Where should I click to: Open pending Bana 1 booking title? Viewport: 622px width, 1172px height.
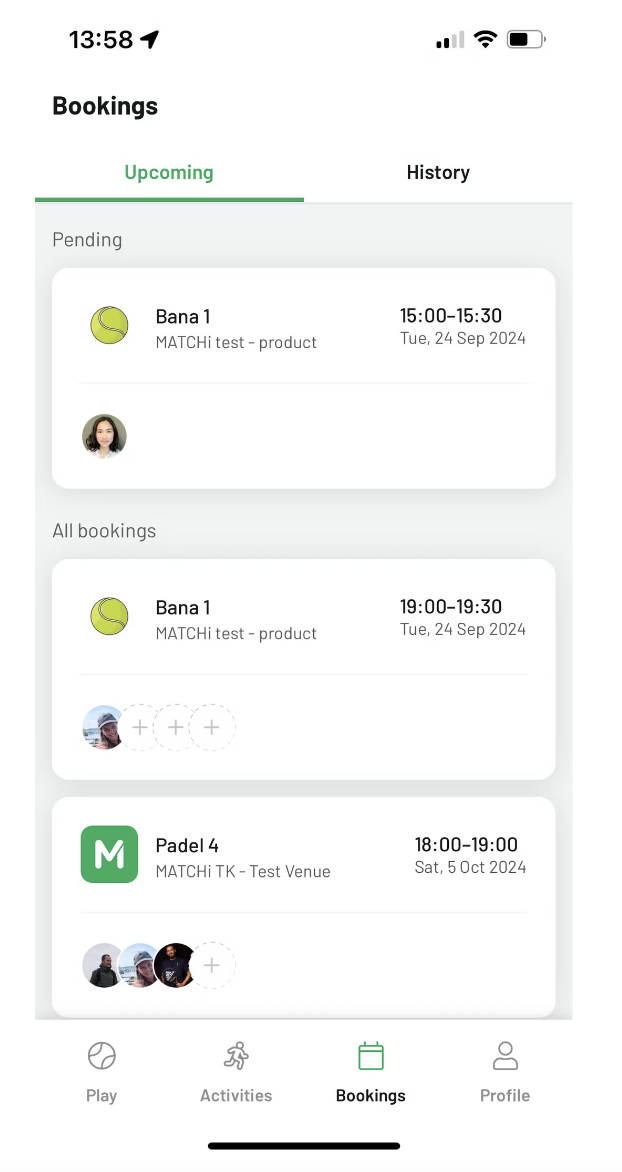click(183, 317)
